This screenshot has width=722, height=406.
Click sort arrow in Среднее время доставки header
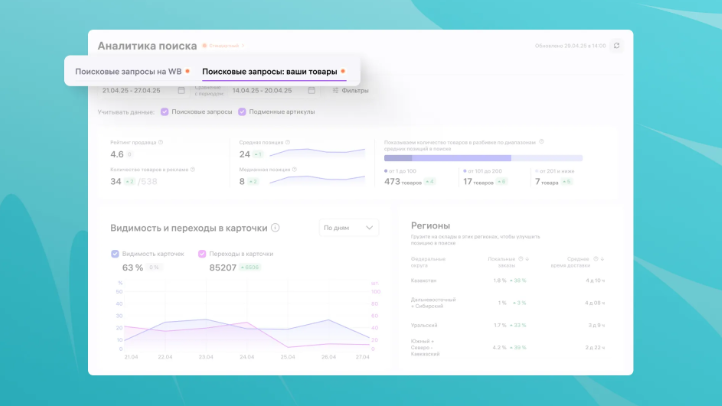coord(602,259)
